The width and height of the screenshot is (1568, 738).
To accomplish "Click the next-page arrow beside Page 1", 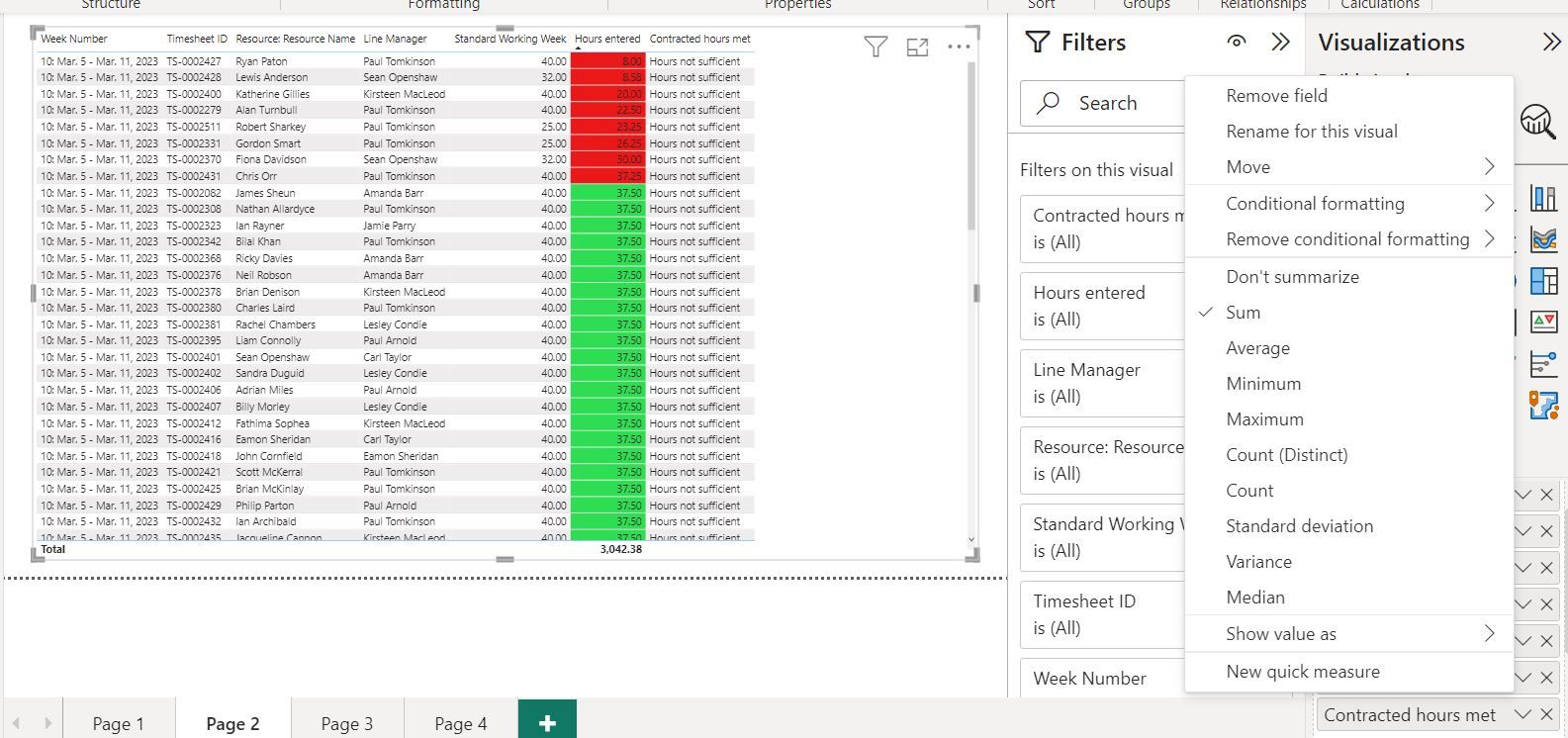I will [46, 724].
